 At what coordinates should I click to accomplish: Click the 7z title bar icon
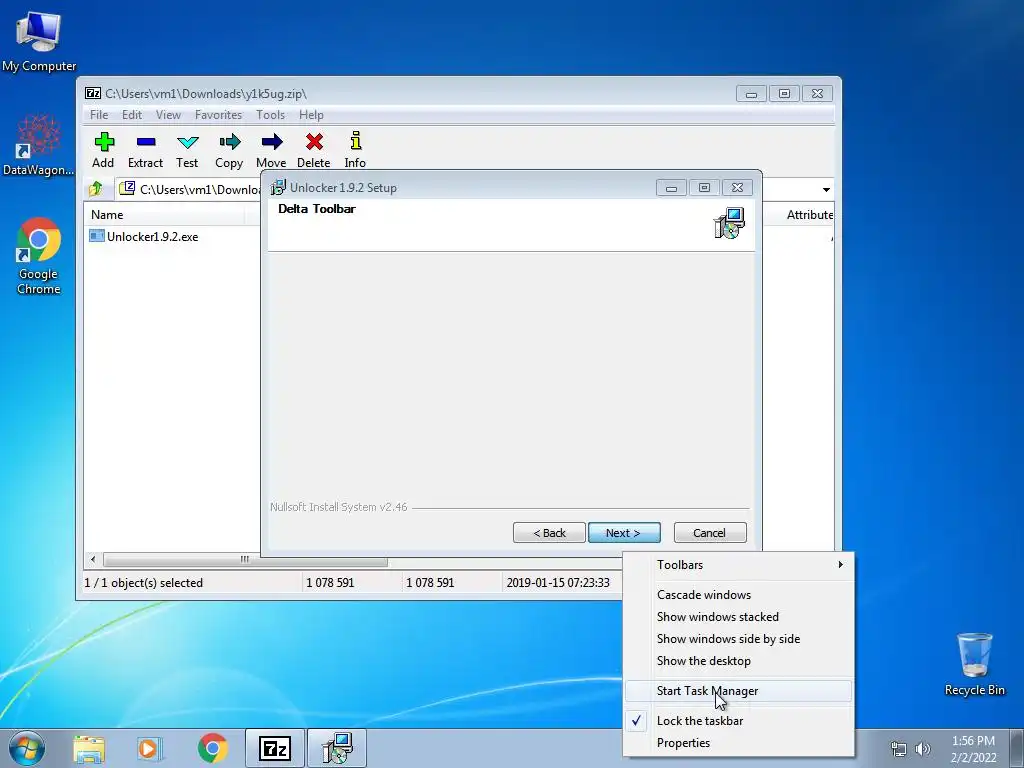pos(93,93)
